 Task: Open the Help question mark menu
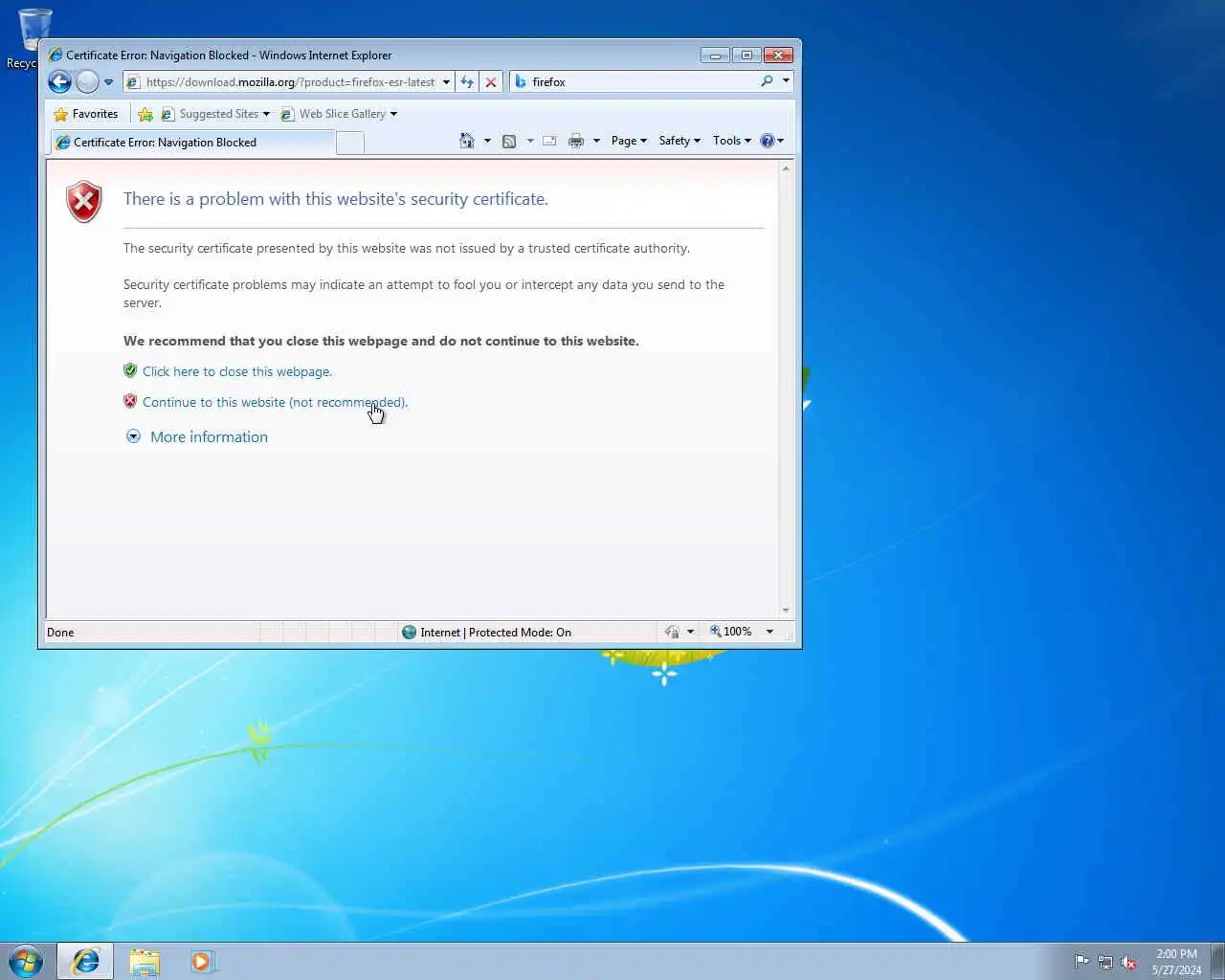point(771,141)
